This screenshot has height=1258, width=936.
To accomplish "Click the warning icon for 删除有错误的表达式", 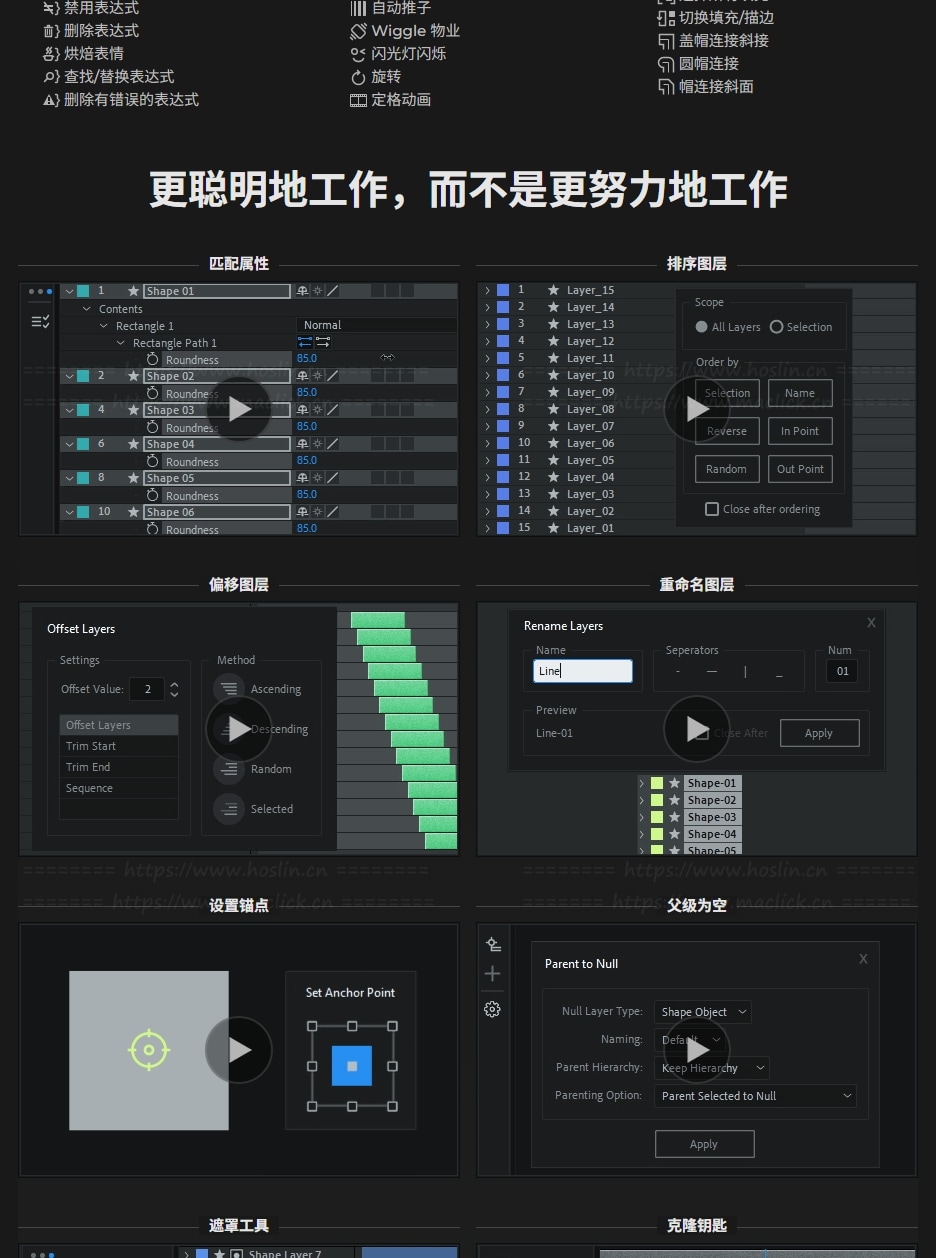I will 51,100.
